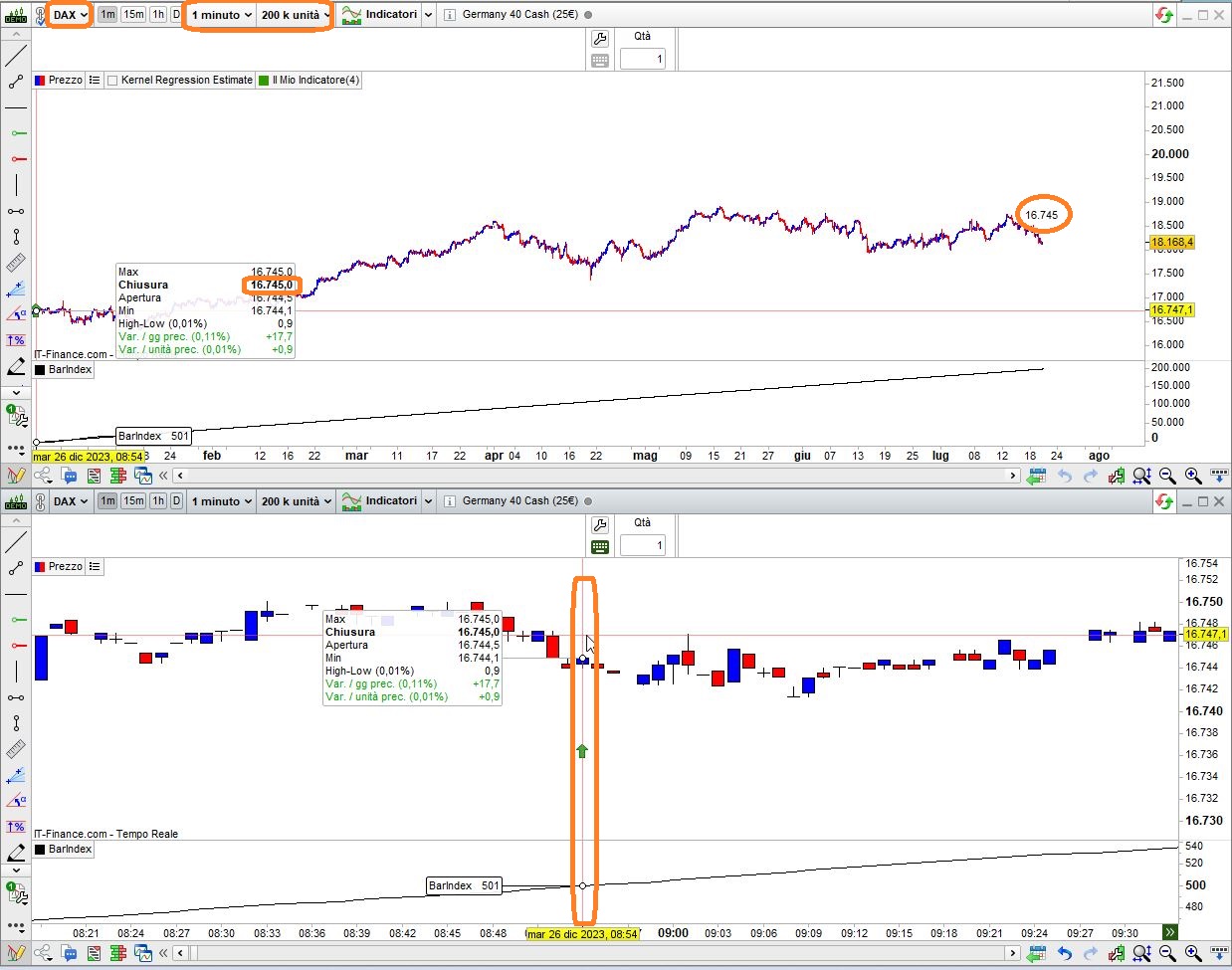Click top chart horizontal scrollbar track
The image size is (1232, 970).
(597, 476)
